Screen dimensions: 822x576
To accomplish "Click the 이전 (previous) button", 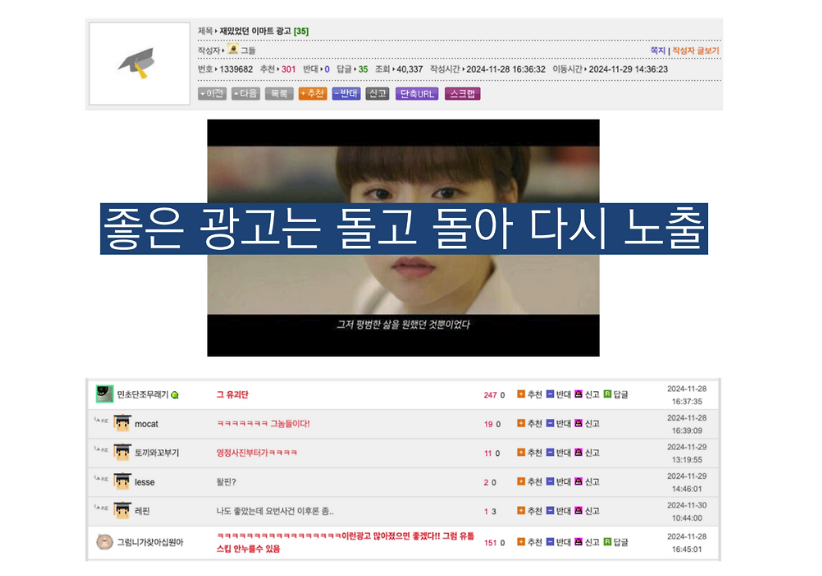I will click(212, 94).
